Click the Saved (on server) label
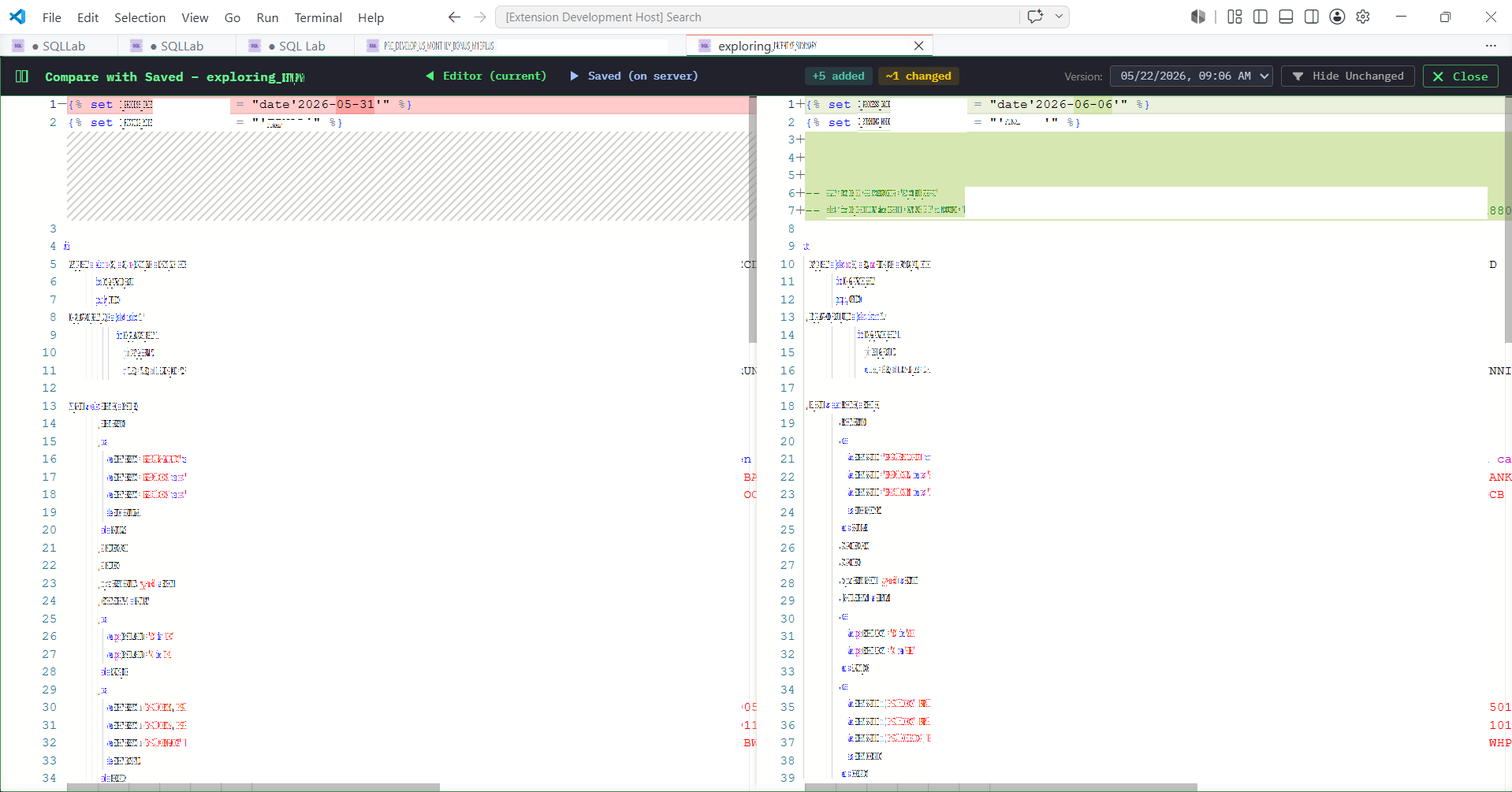1512x792 pixels. 635,76
